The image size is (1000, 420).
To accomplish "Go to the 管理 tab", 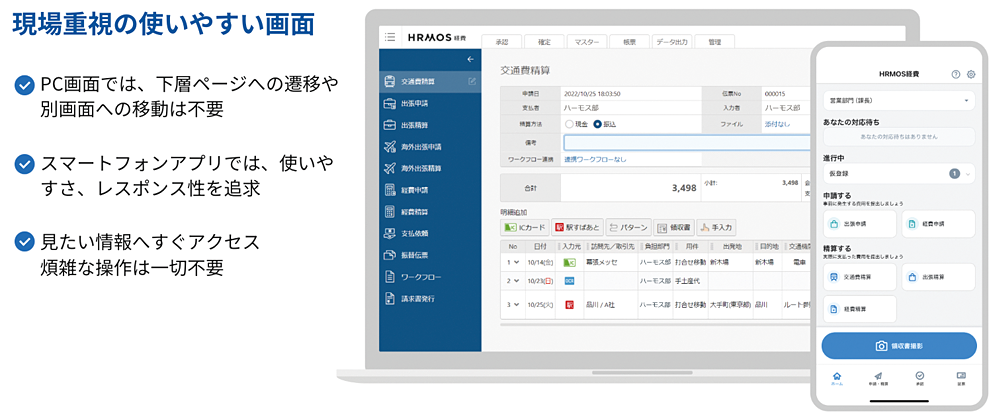I will tap(714, 41).
